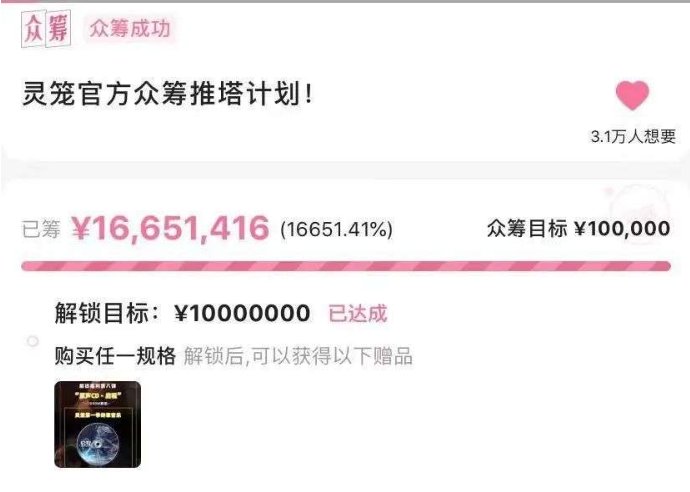
Task: Tap the pink heart want icon
Action: (632, 95)
